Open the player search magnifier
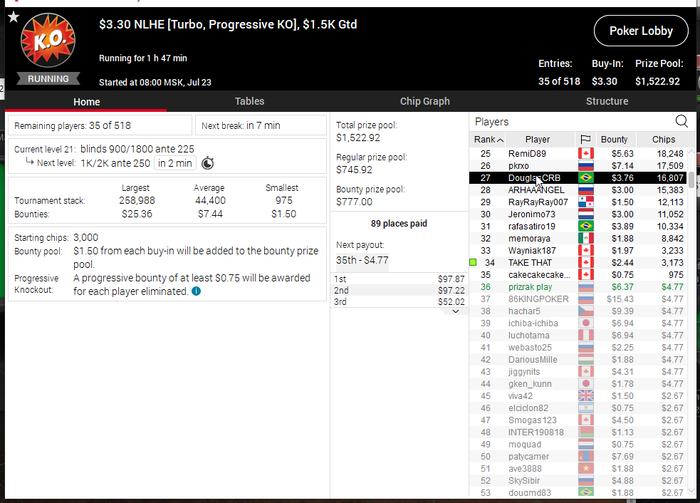The height and width of the screenshot is (503, 700). [x=681, y=121]
